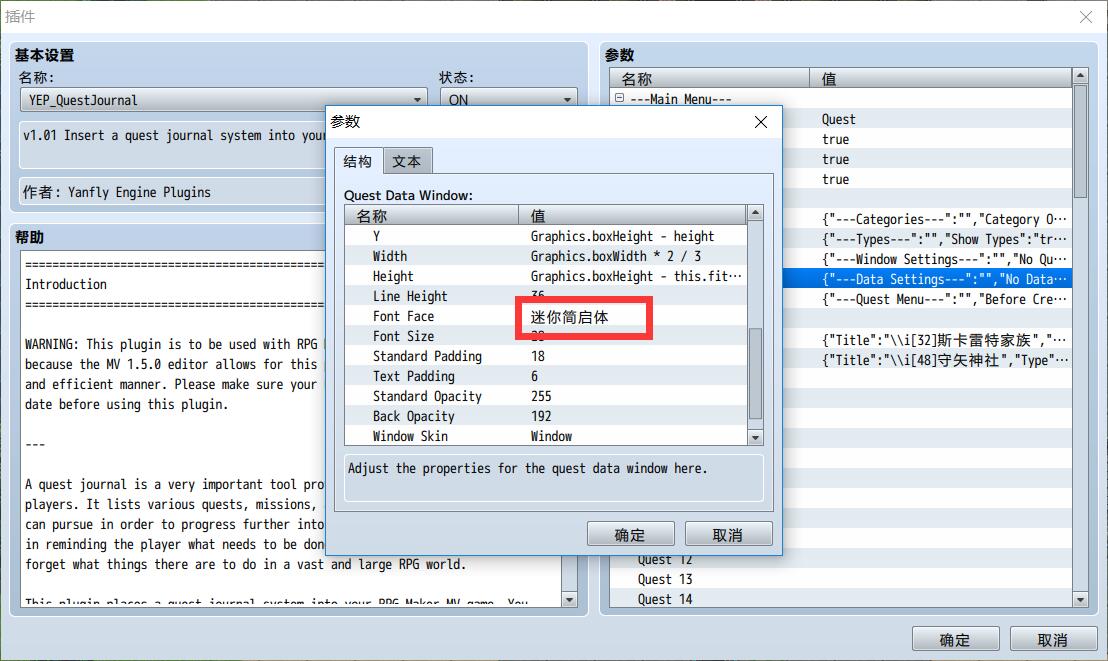Select the ---Window Settings--- parameter row
The image size is (1108, 661).
click(x=927, y=259)
